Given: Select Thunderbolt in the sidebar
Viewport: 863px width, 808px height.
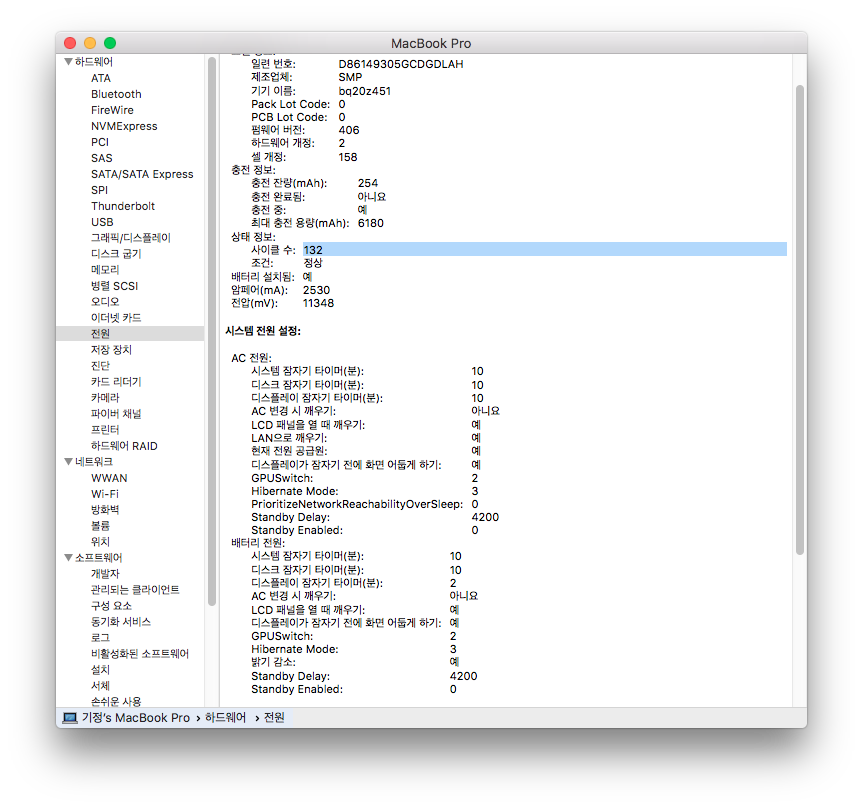Looking at the screenshot, I should 122,206.
